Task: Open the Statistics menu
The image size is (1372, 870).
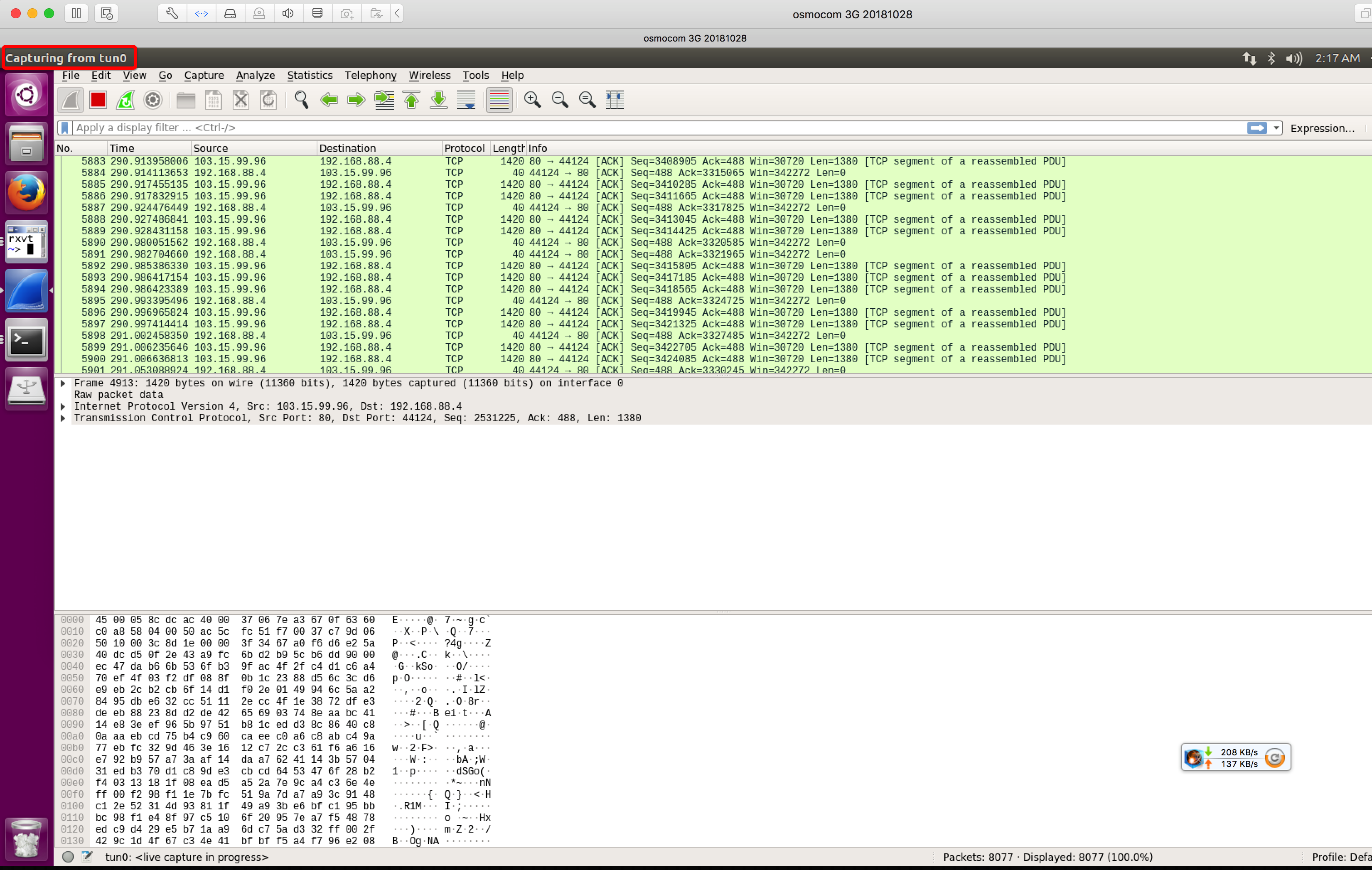Action: coord(310,75)
